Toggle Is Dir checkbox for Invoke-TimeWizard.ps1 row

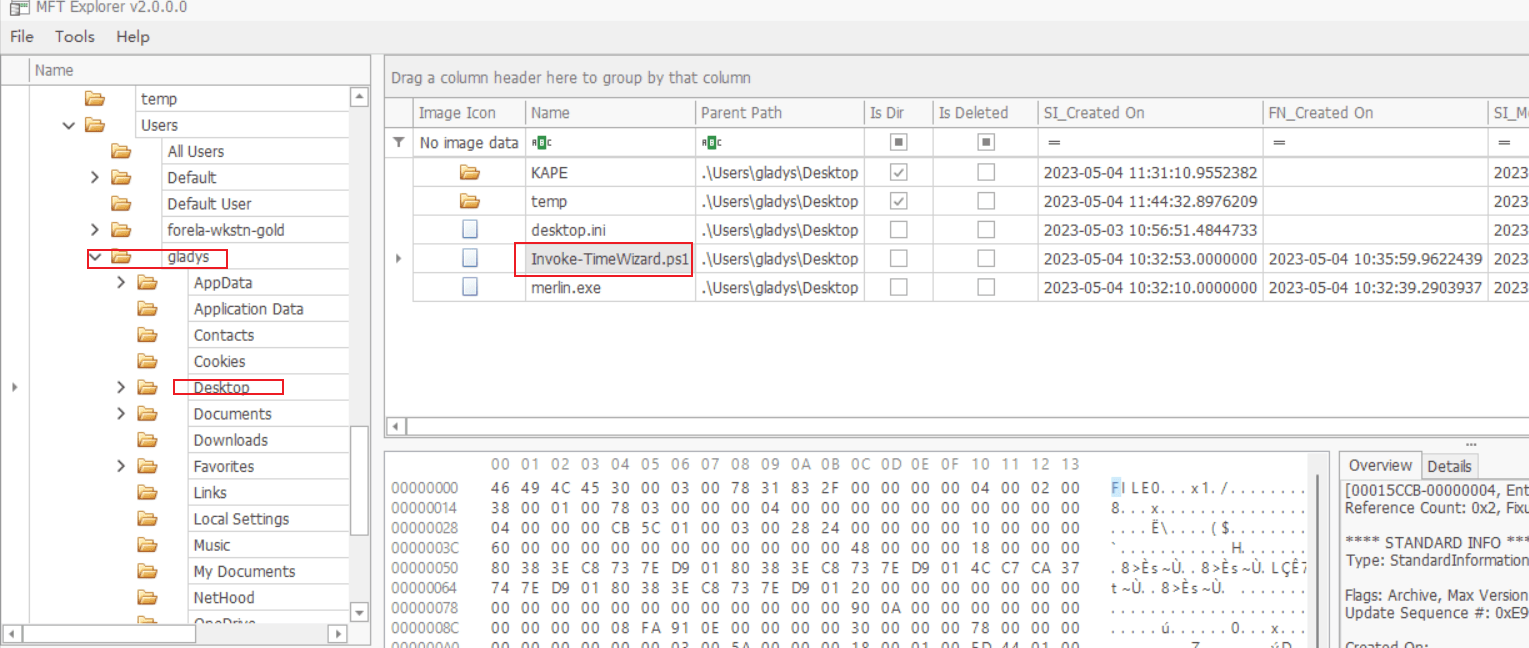point(898,258)
